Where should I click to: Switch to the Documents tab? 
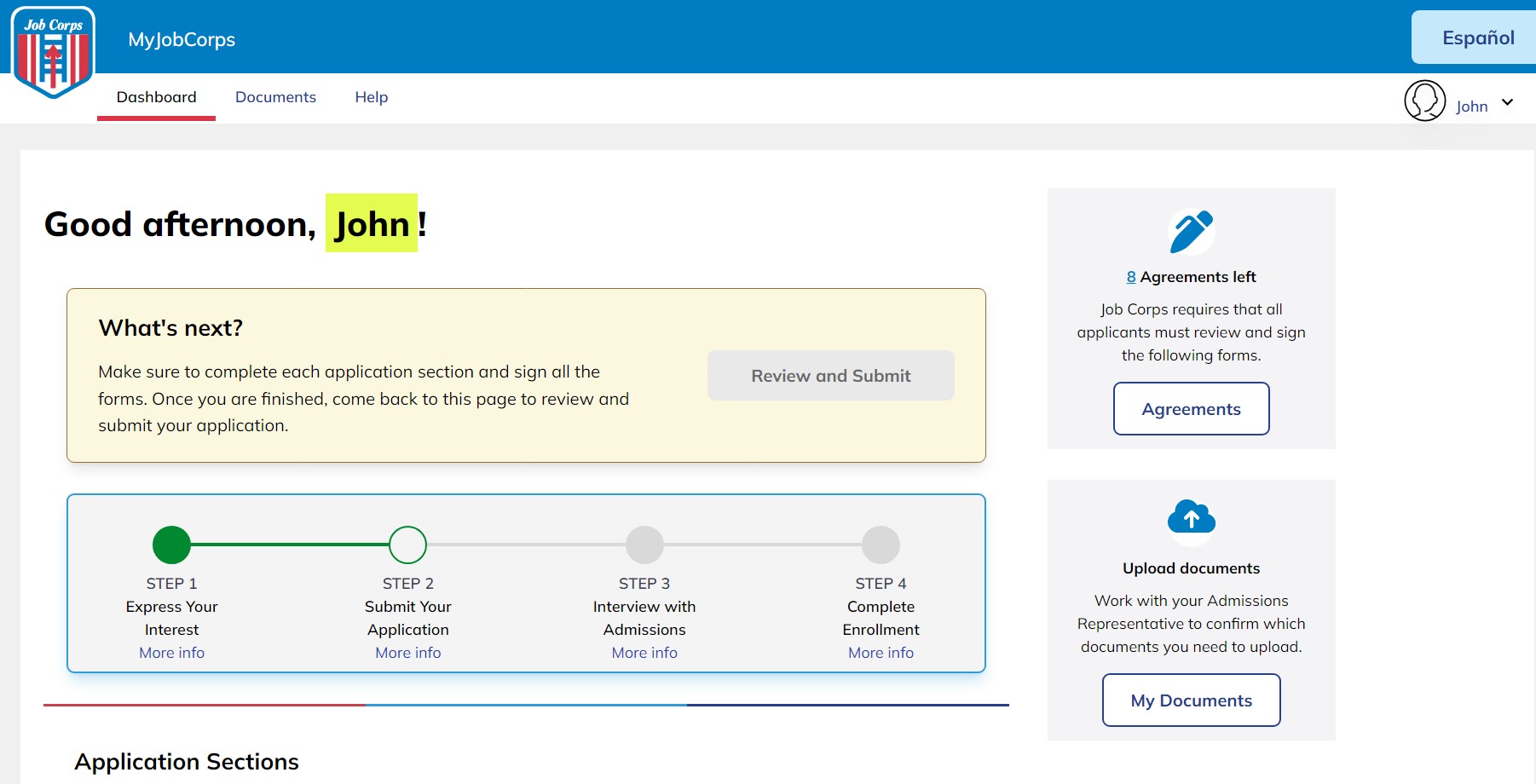pyautogui.click(x=275, y=97)
